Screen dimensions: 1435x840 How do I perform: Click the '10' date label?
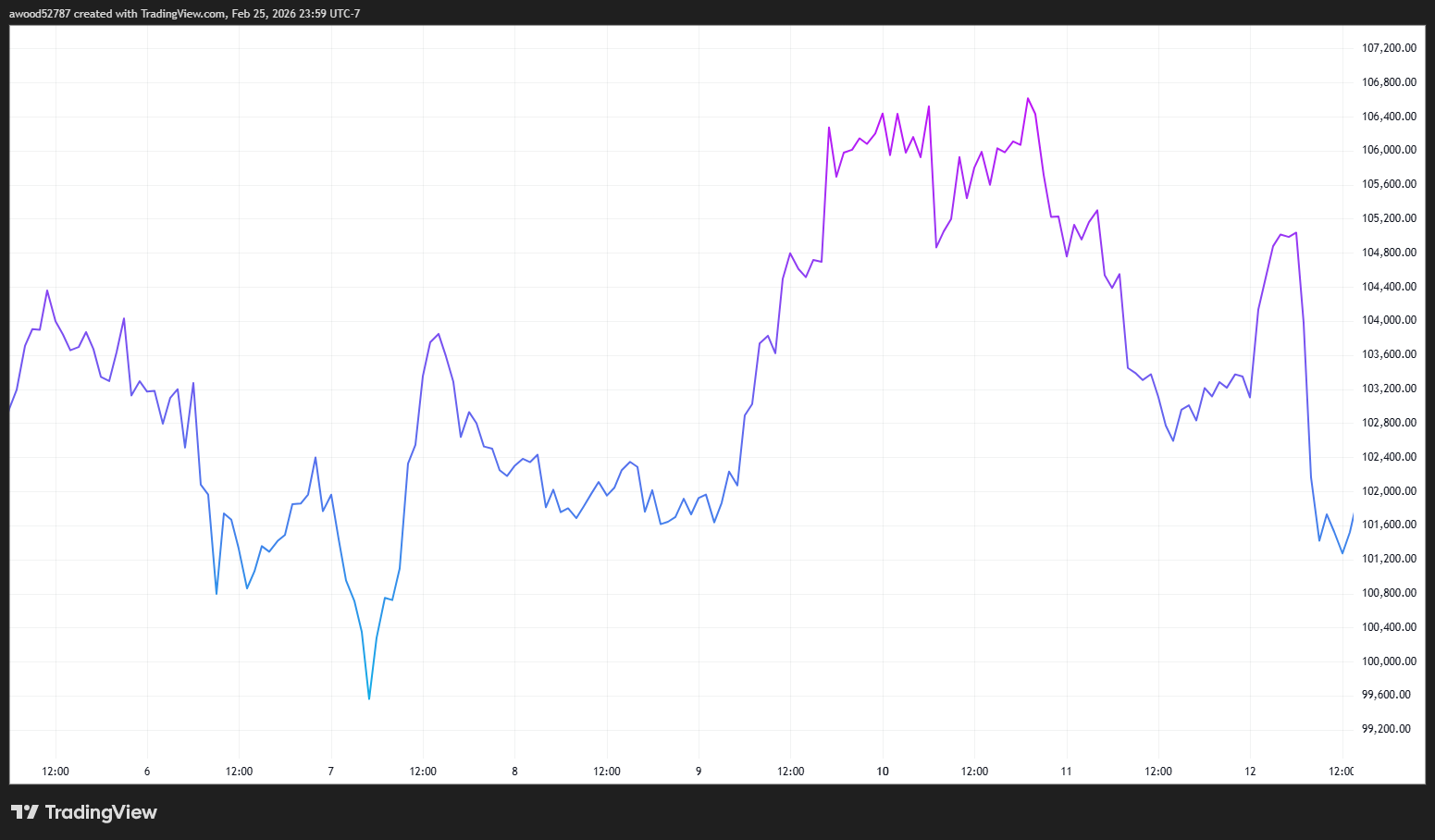tap(882, 771)
